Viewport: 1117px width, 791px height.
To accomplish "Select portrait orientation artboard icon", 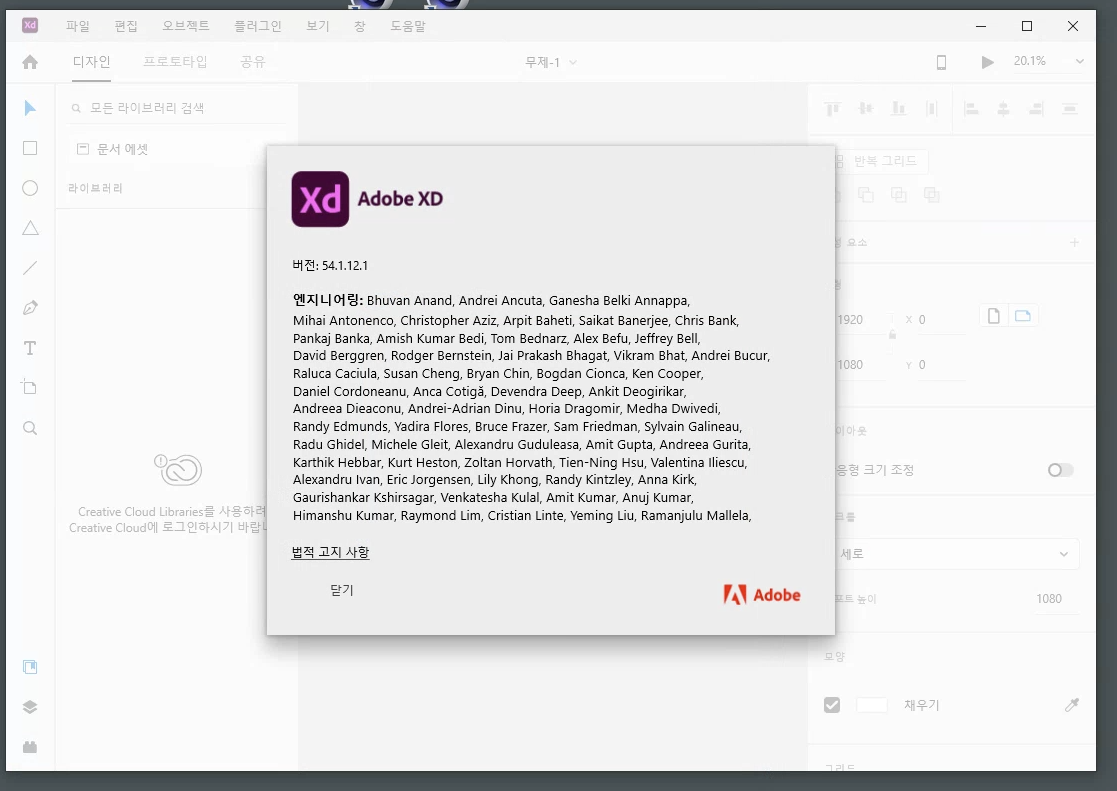I will pyautogui.click(x=994, y=316).
